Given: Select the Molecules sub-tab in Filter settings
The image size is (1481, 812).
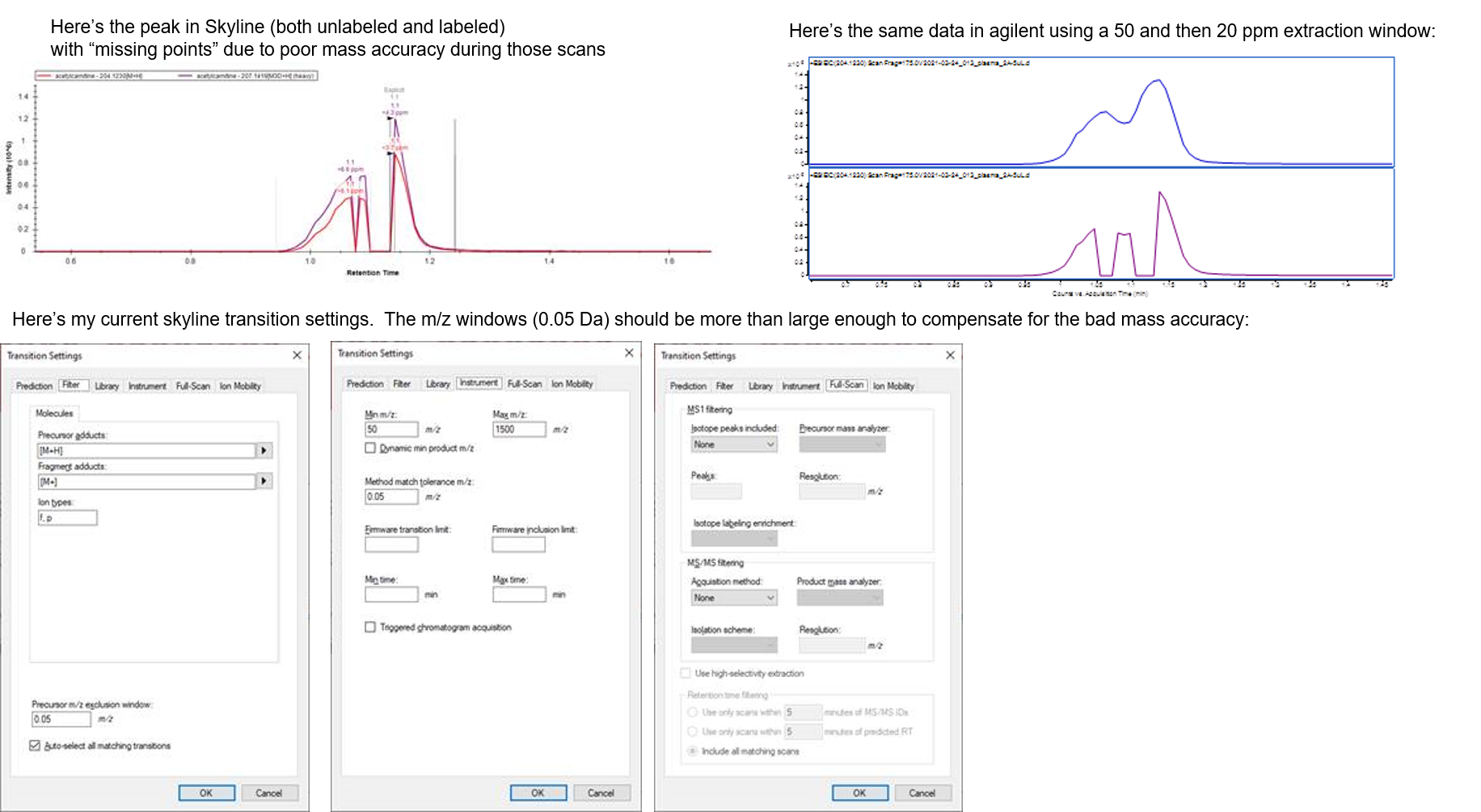Looking at the screenshot, I should tap(54, 413).
